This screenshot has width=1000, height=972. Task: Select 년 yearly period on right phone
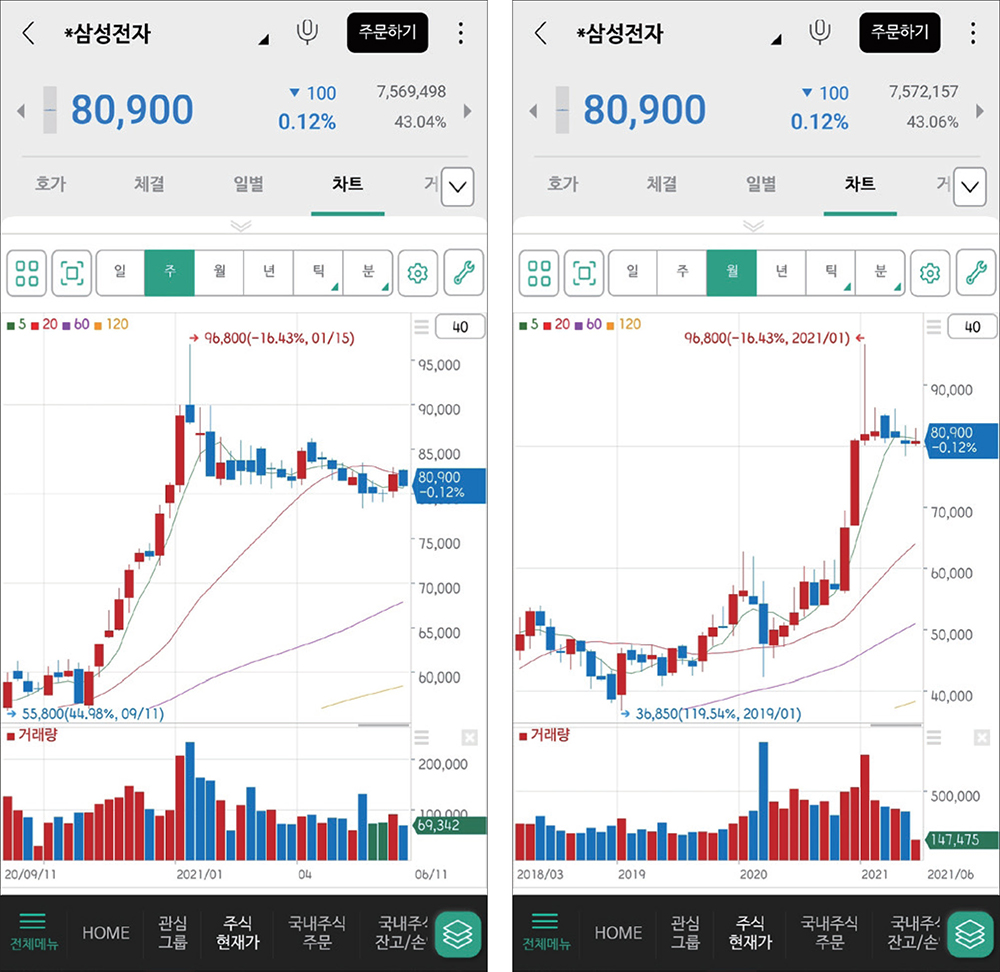(x=781, y=273)
